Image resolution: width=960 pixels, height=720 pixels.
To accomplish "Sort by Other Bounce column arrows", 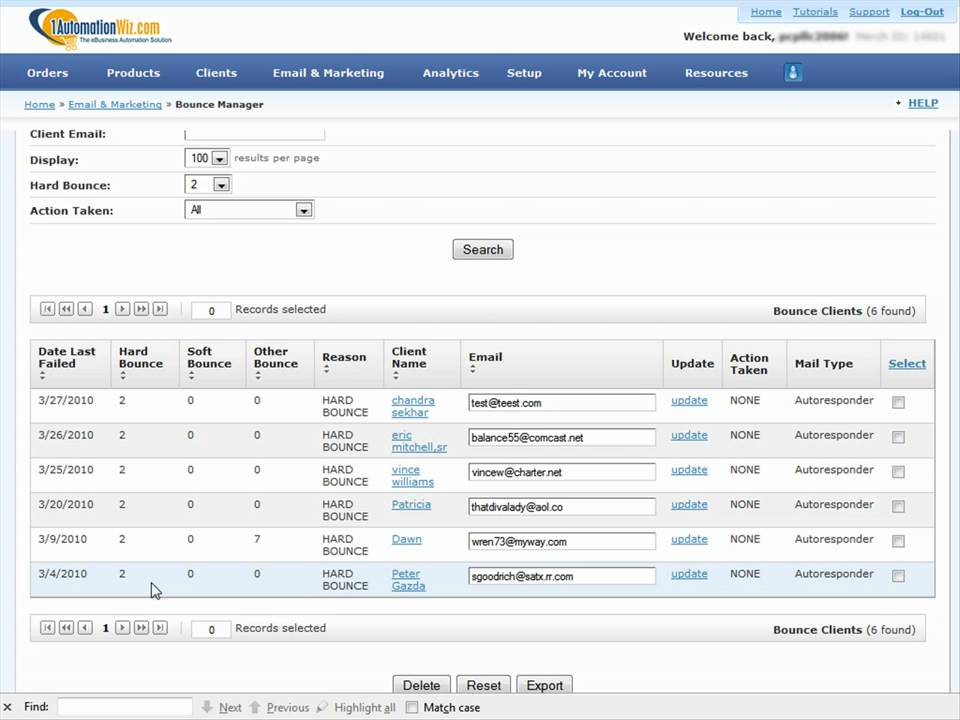I will [258, 376].
